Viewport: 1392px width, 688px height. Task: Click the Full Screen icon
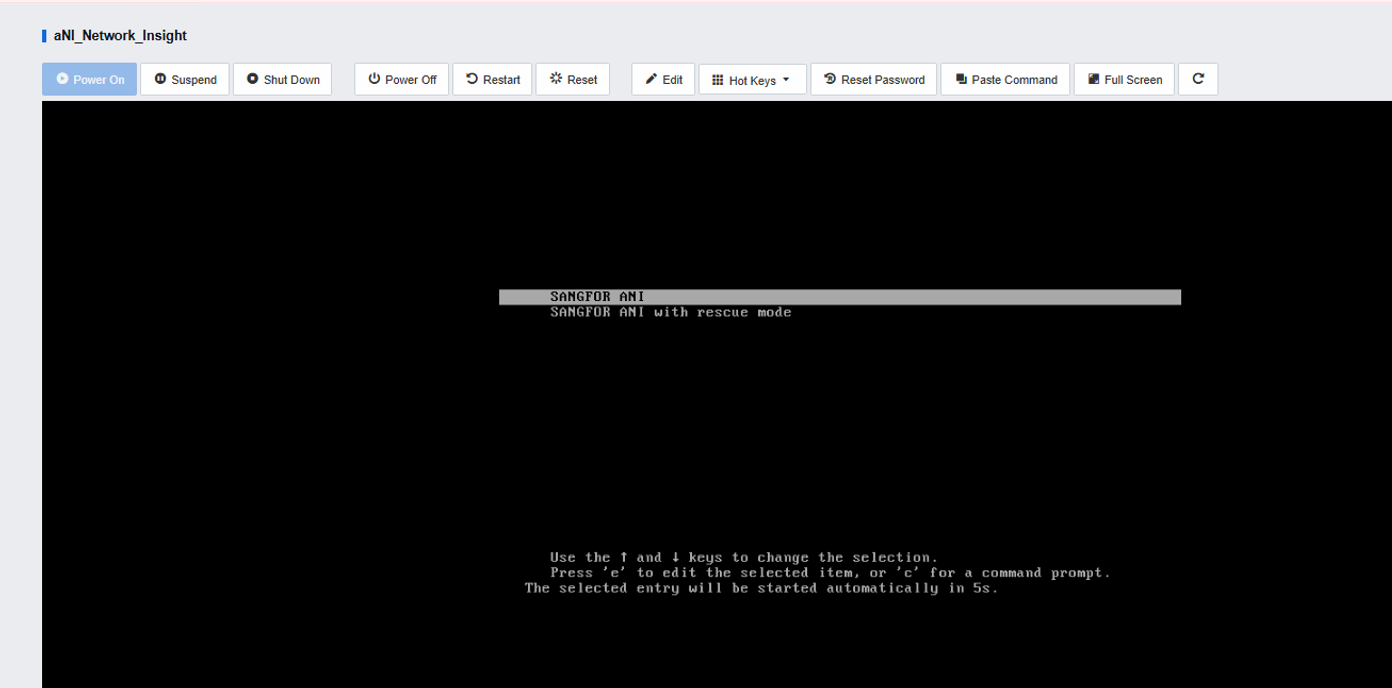(x=1094, y=79)
